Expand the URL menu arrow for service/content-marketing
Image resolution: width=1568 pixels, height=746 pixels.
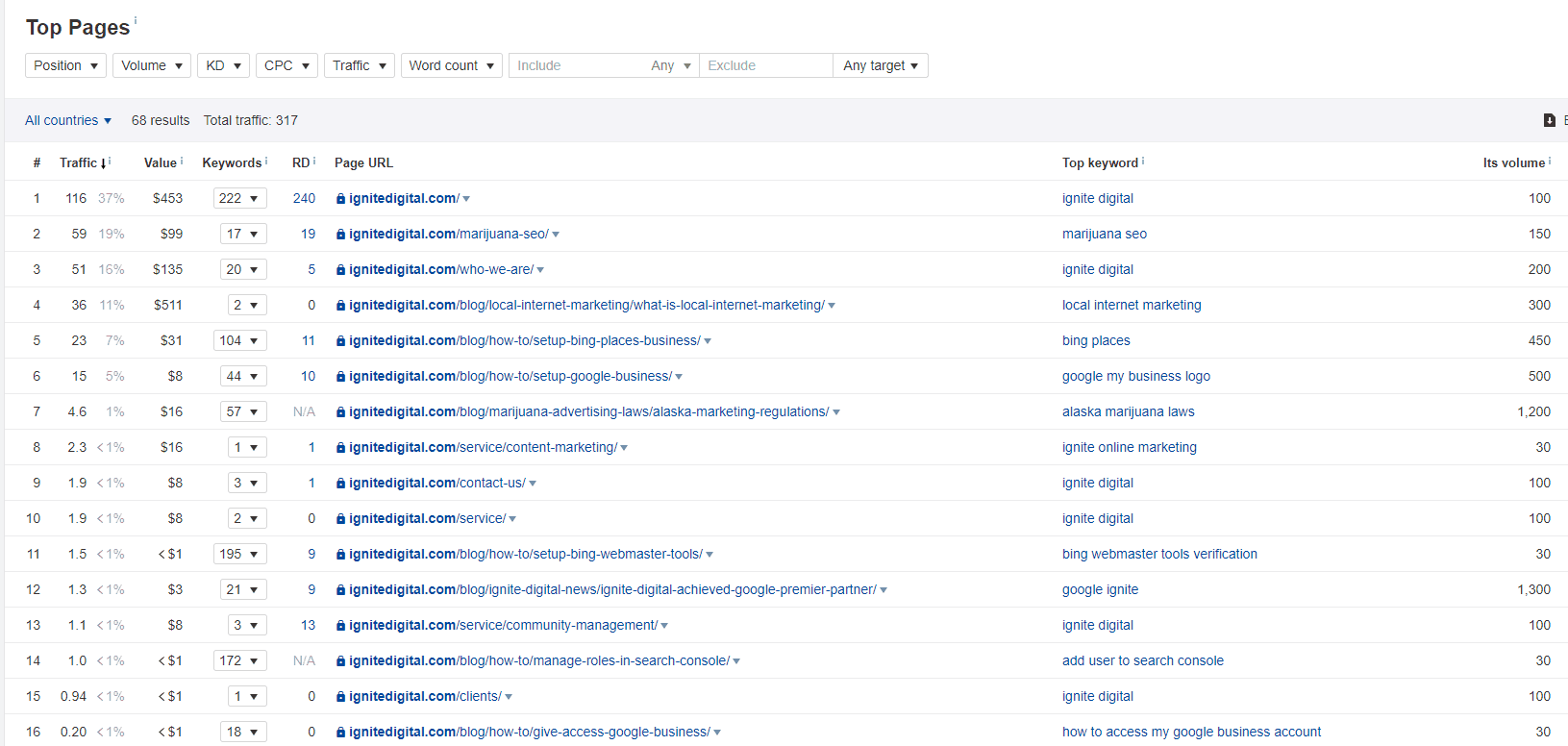624,448
